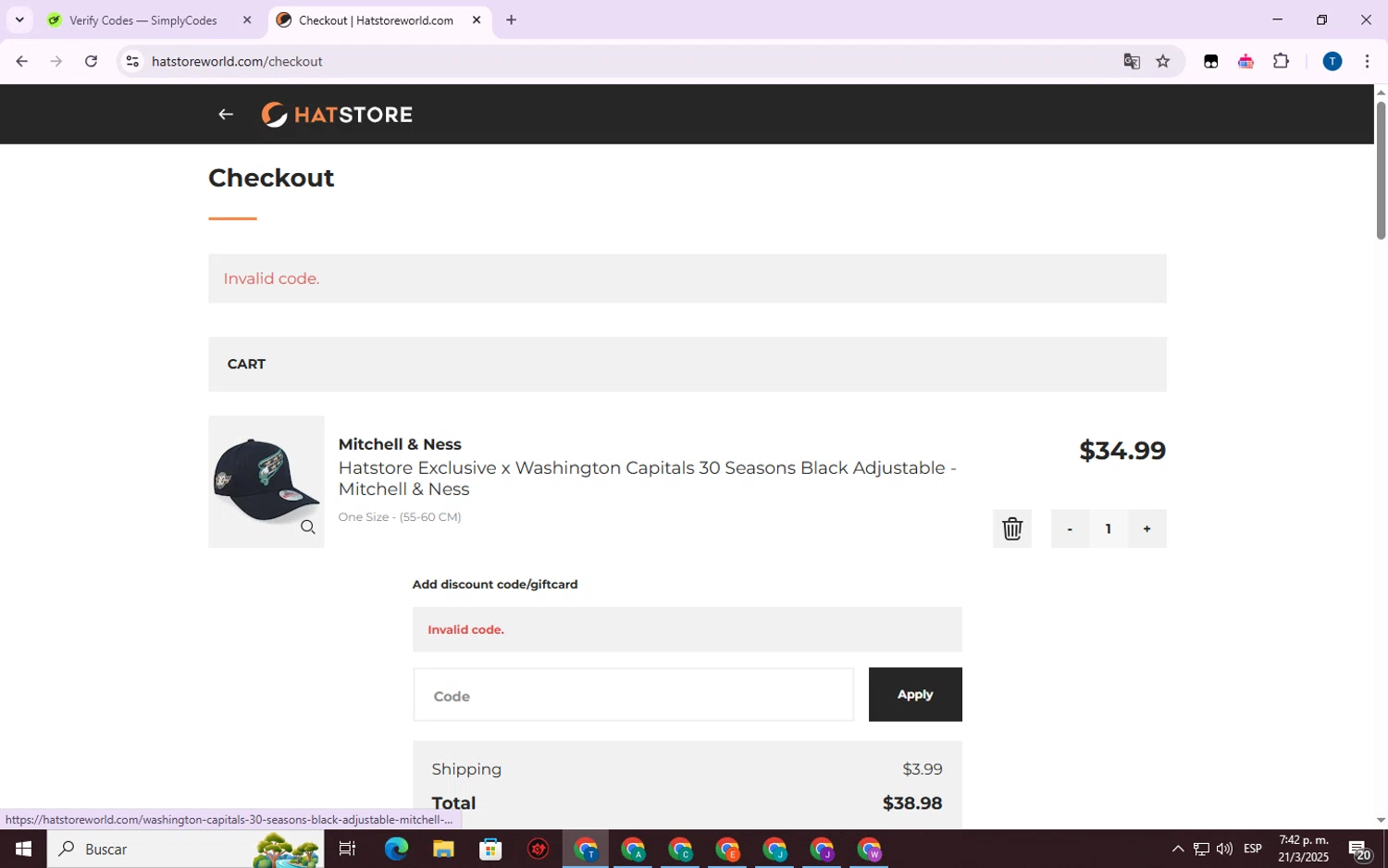Image resolution: width=1388 pixels, height=868 pixels.
Task: Open a new browser tab
Action: [x=511, y=20]
